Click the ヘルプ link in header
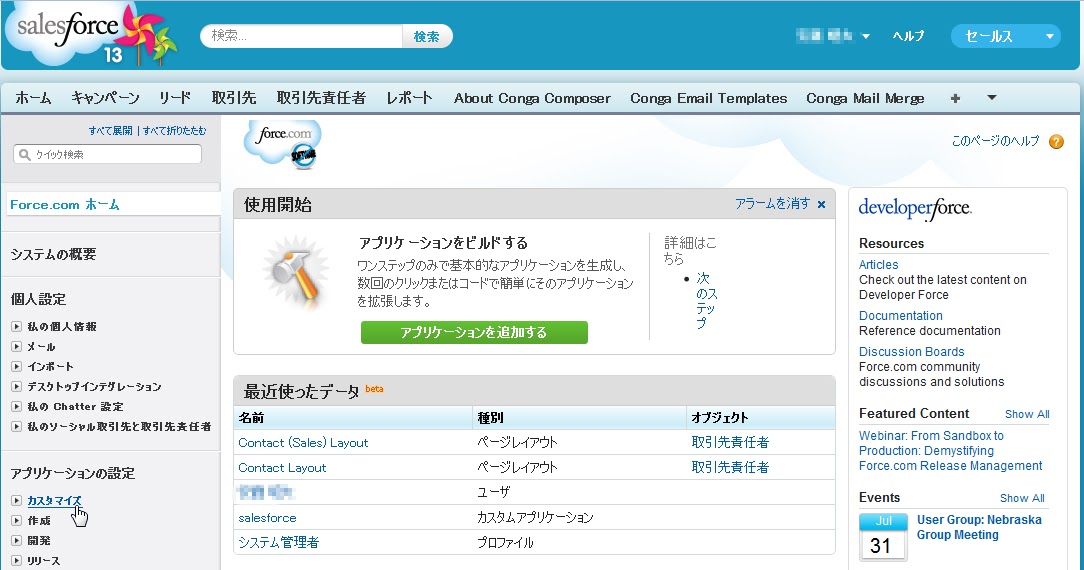1084x570 pixels. tap(908, 36)
